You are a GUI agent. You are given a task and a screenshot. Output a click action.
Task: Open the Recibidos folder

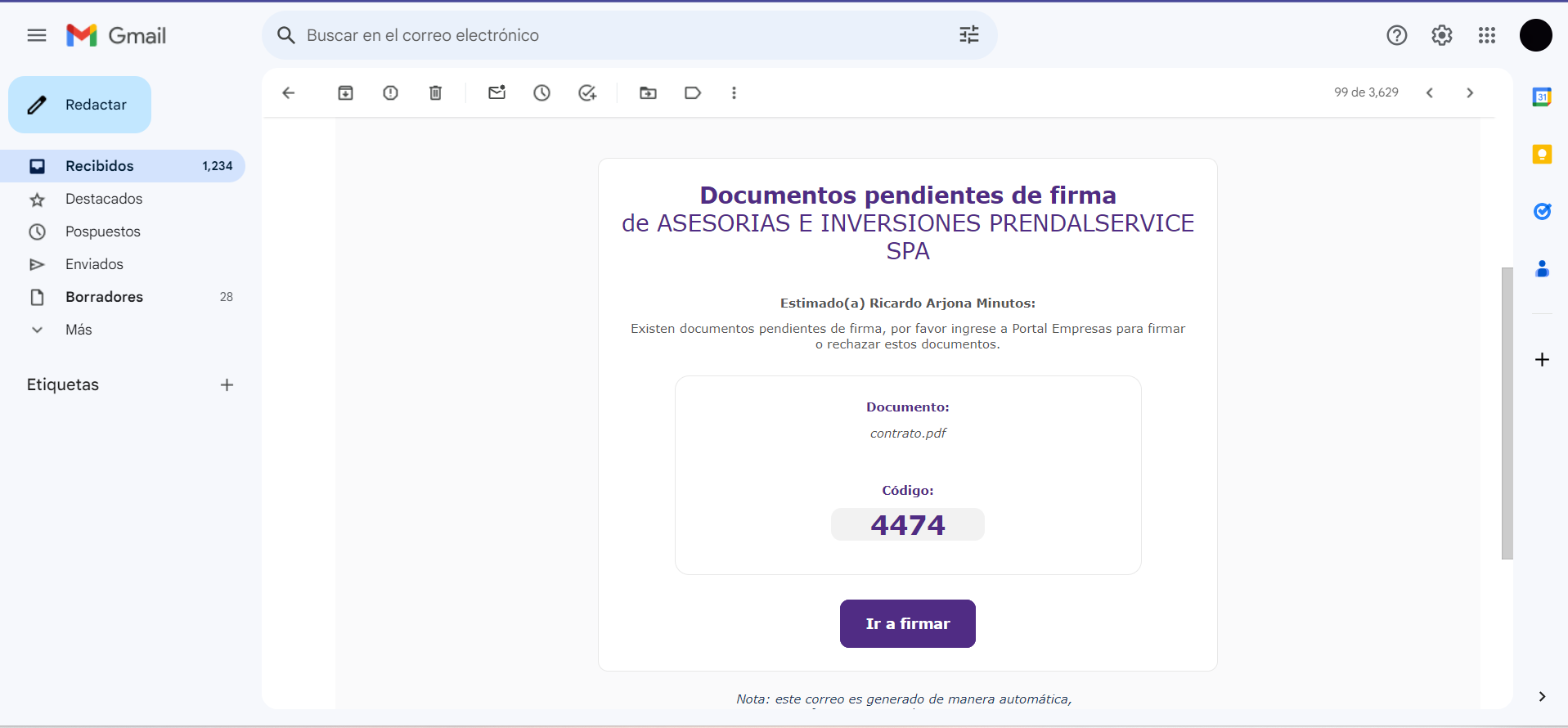coord(100,166)
